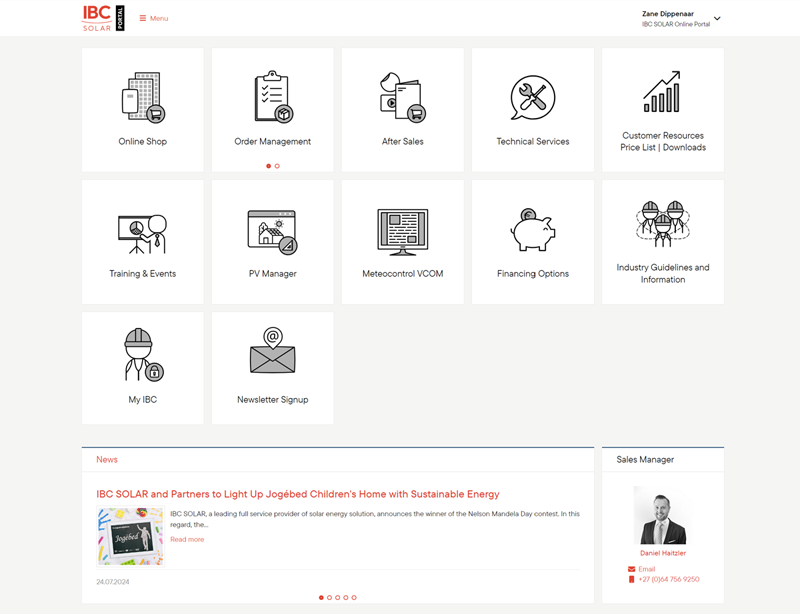
Task: Click the Training & Events label
Action: tap(142, 274)
